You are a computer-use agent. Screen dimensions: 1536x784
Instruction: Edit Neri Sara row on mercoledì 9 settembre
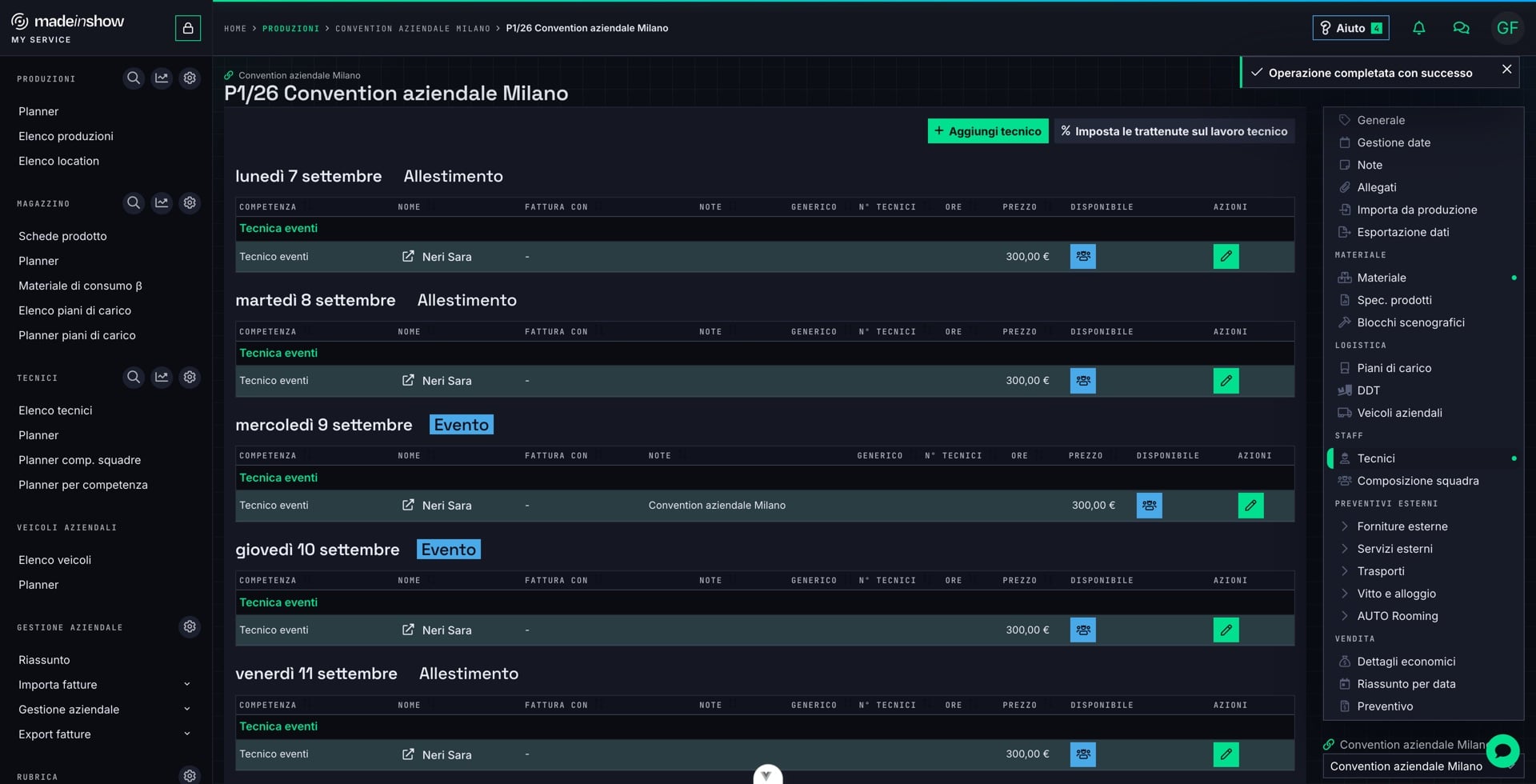pos(1250,506)
